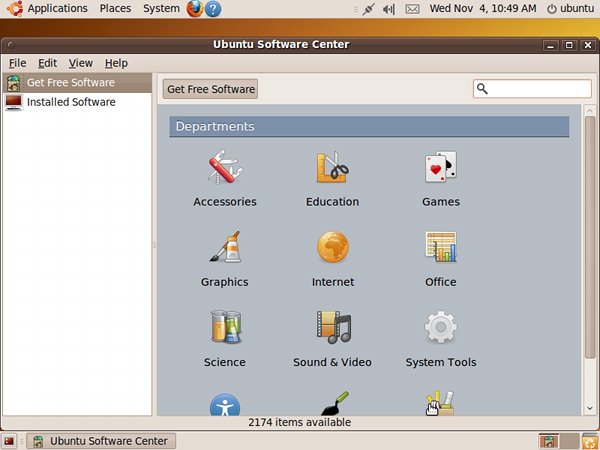The height and width of the screenshot is (450, 600).
Task: Open the blue accessibility figure department icon
Action: pos(225,405)
